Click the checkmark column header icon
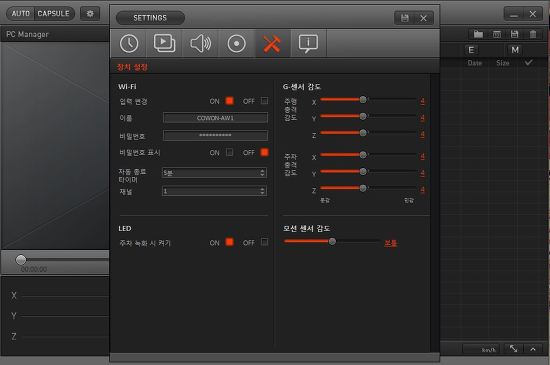The image size is (550, 365). click(x=529, y=63)
